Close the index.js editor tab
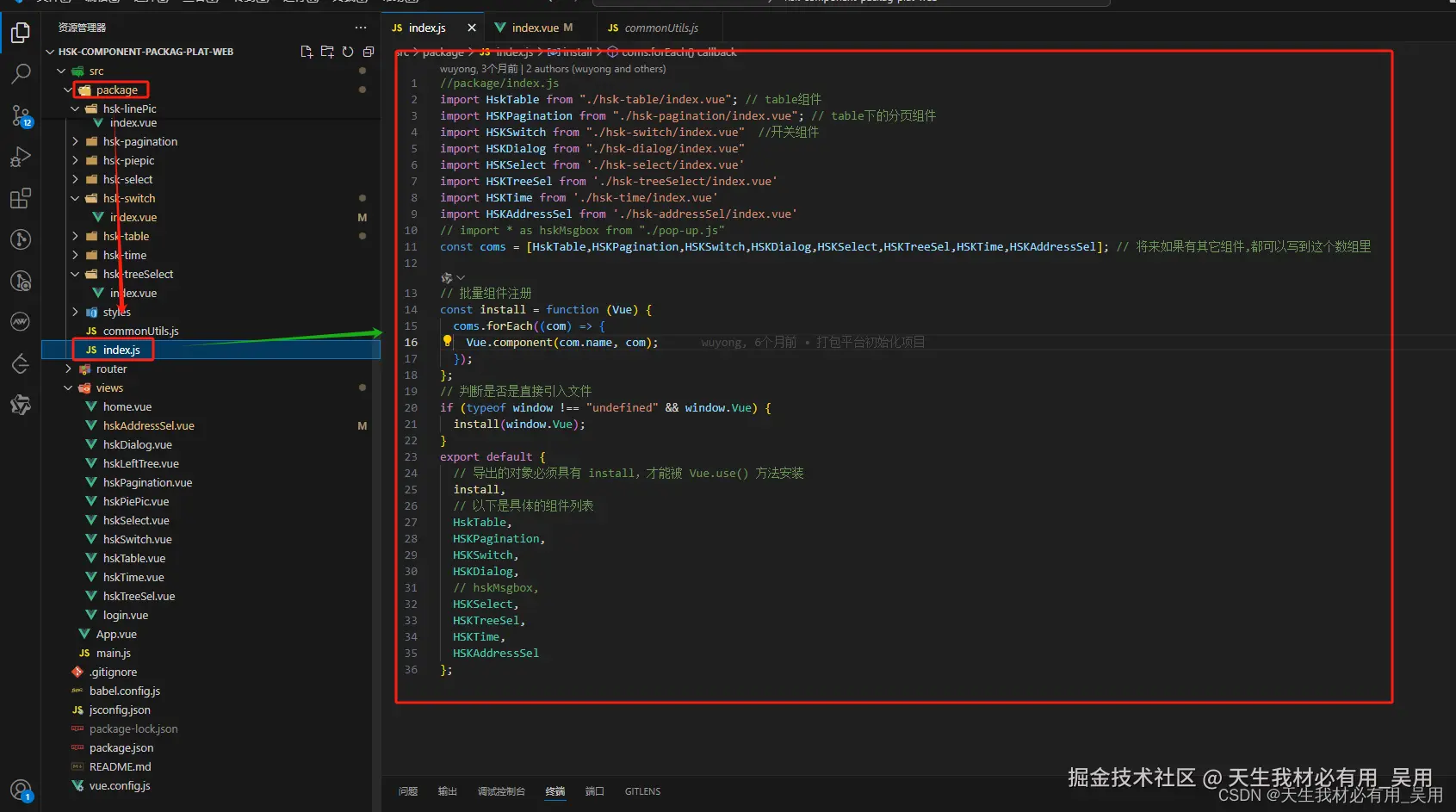 (472, 28)
